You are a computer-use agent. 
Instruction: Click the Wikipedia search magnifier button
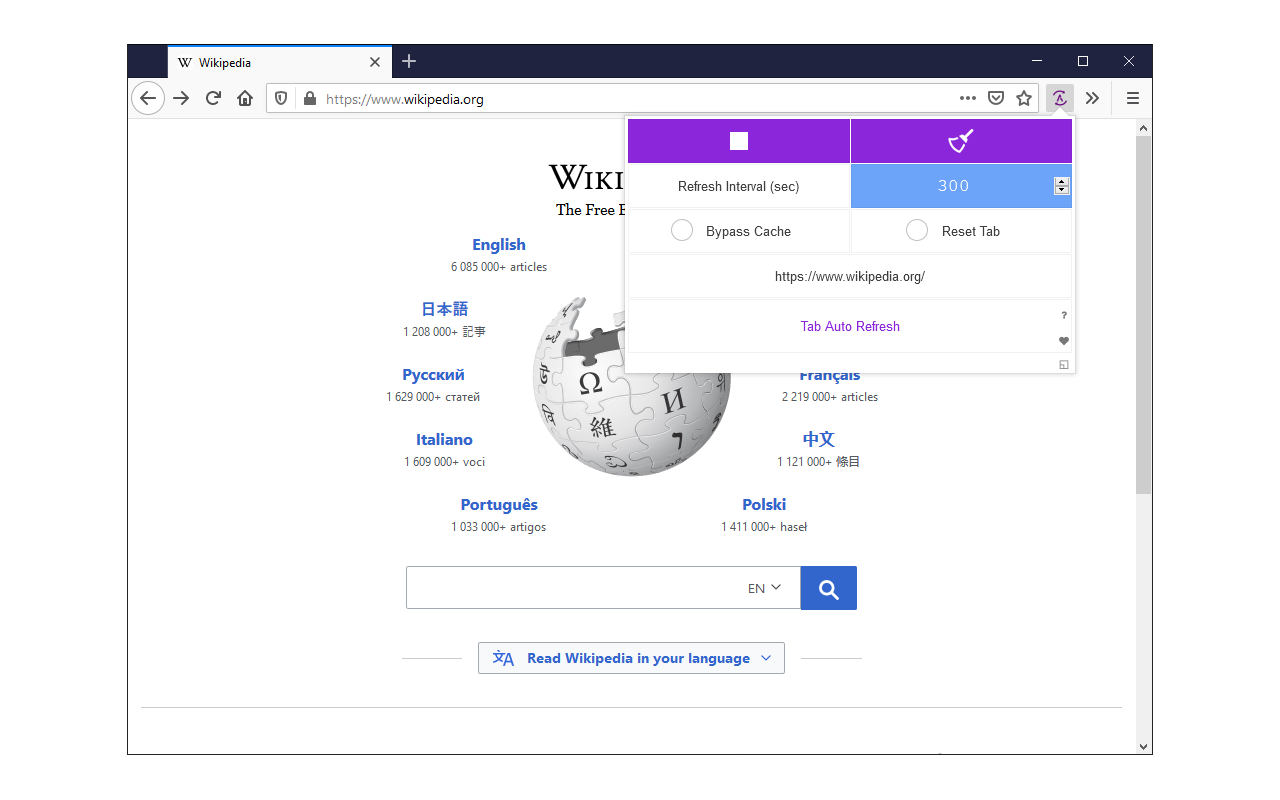828,588
